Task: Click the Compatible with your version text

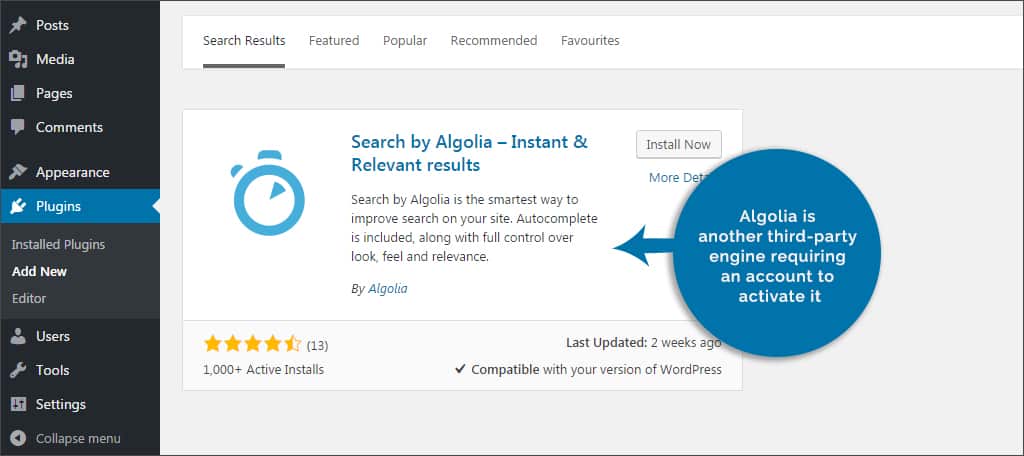Action: tap(588, 370)
